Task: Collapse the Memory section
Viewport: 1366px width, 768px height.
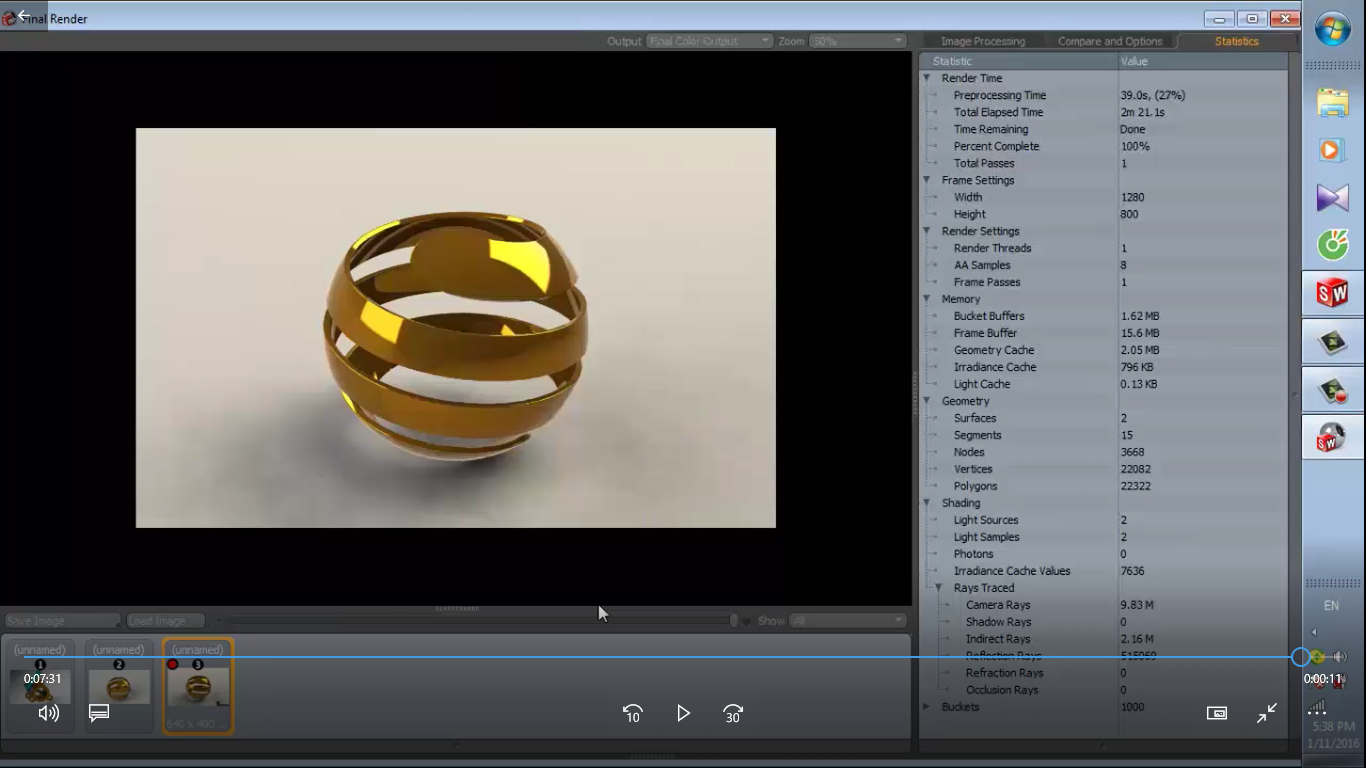Action: pyautogui.click(x=927, y=299)
